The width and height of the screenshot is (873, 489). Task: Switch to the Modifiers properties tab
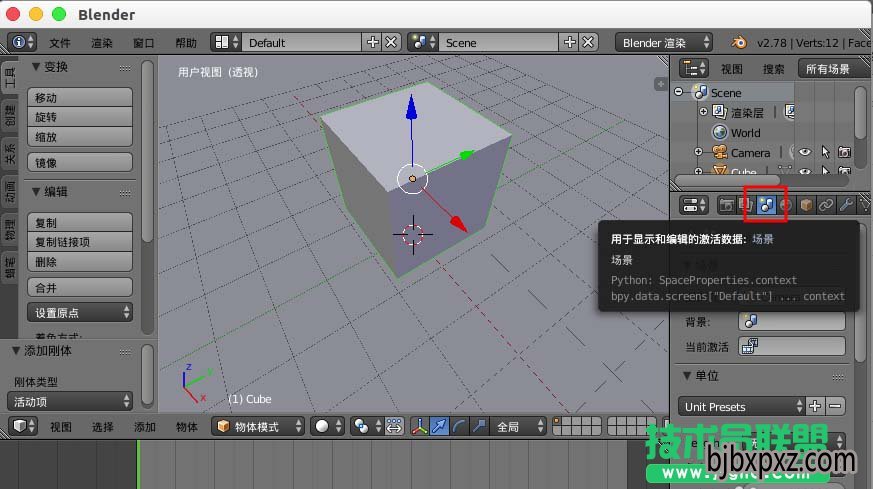pos(846,205)
